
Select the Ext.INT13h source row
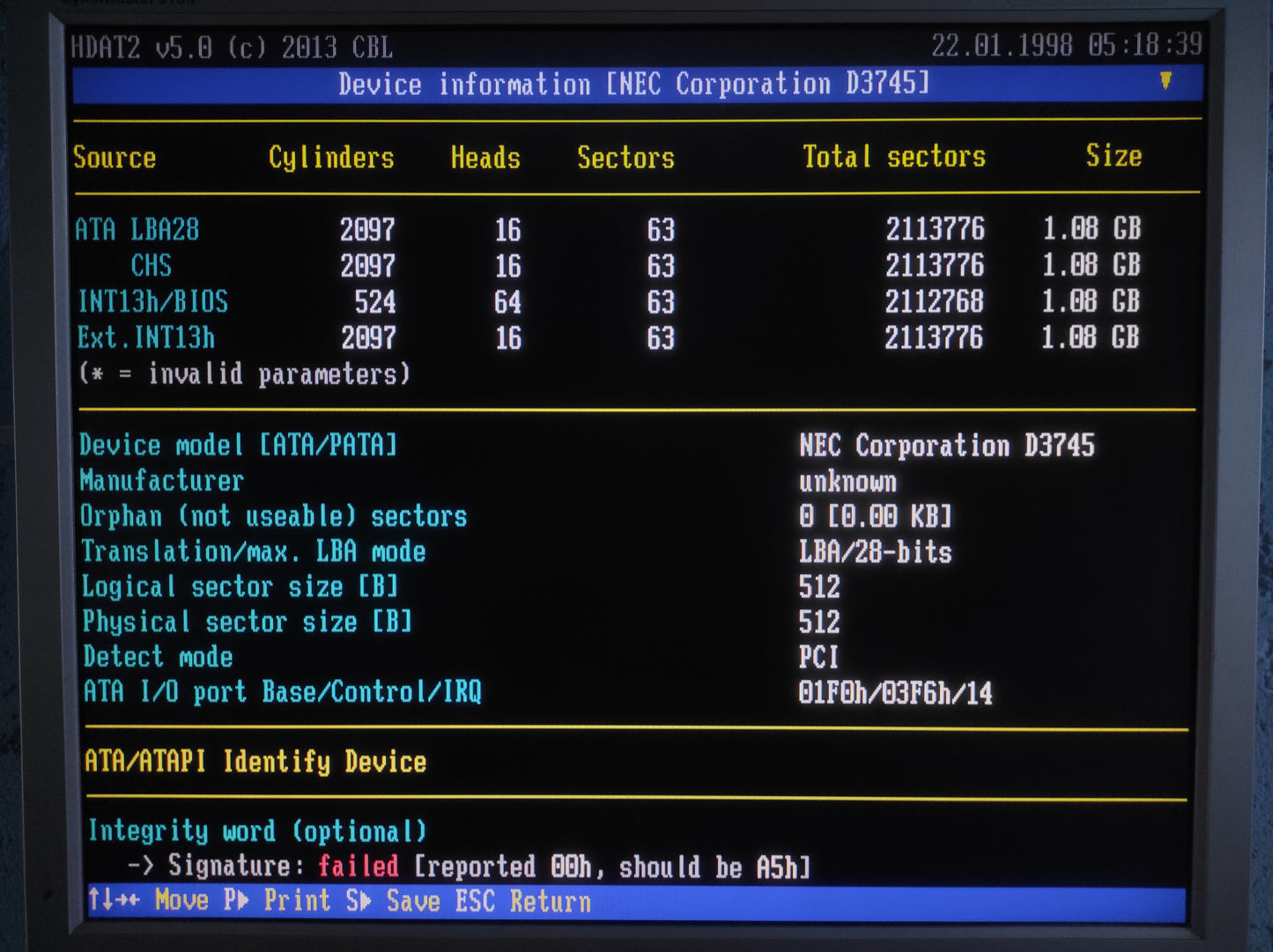pyautogui.click(x=146, y=338)
